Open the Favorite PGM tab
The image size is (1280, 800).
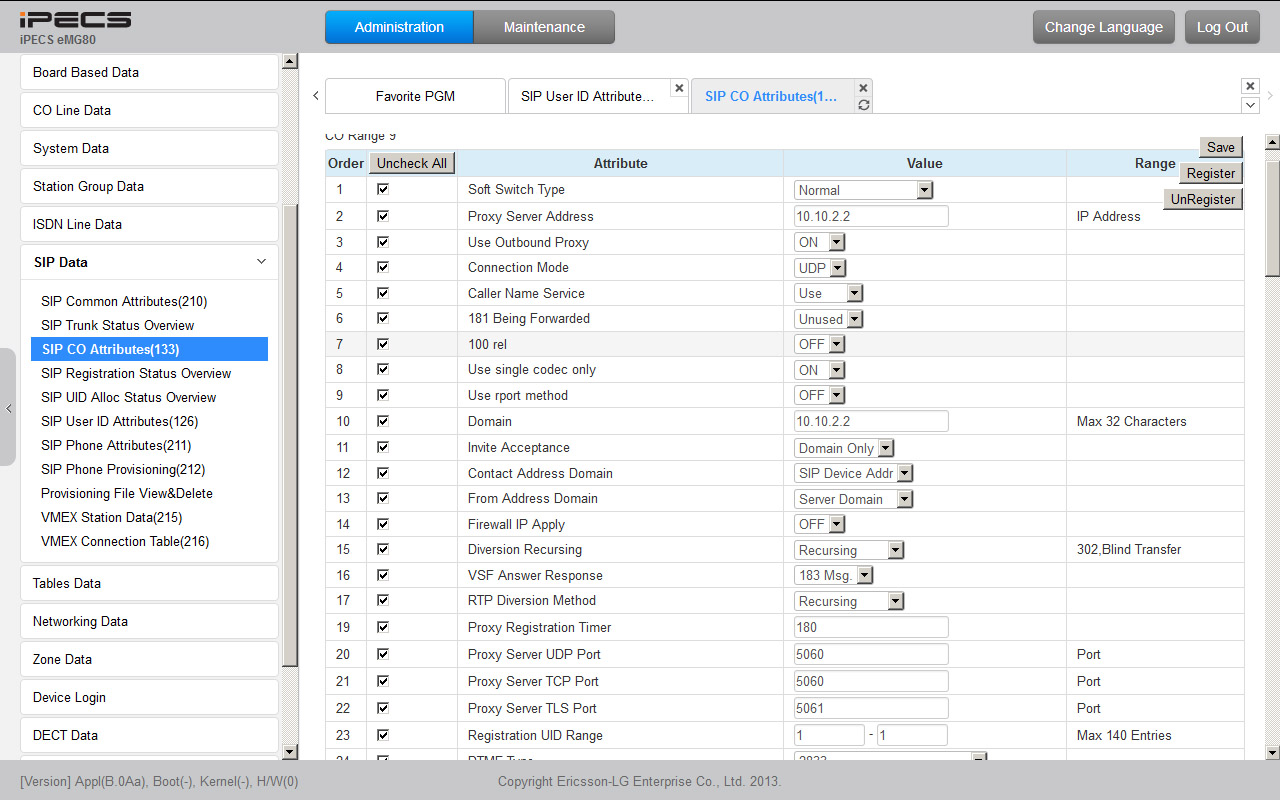click(x=415, y=96)
